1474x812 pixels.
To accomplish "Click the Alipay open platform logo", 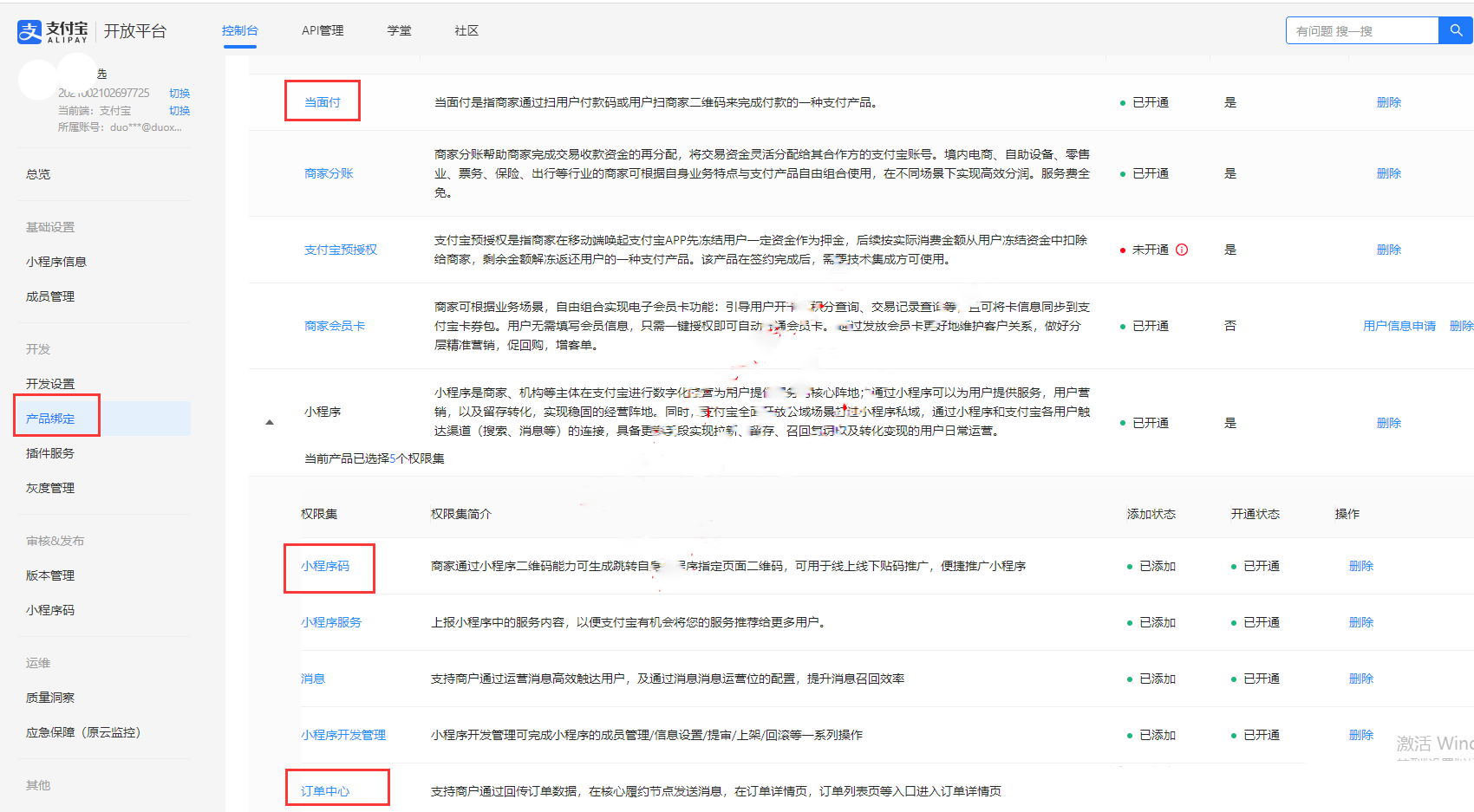I will (91, 31).
